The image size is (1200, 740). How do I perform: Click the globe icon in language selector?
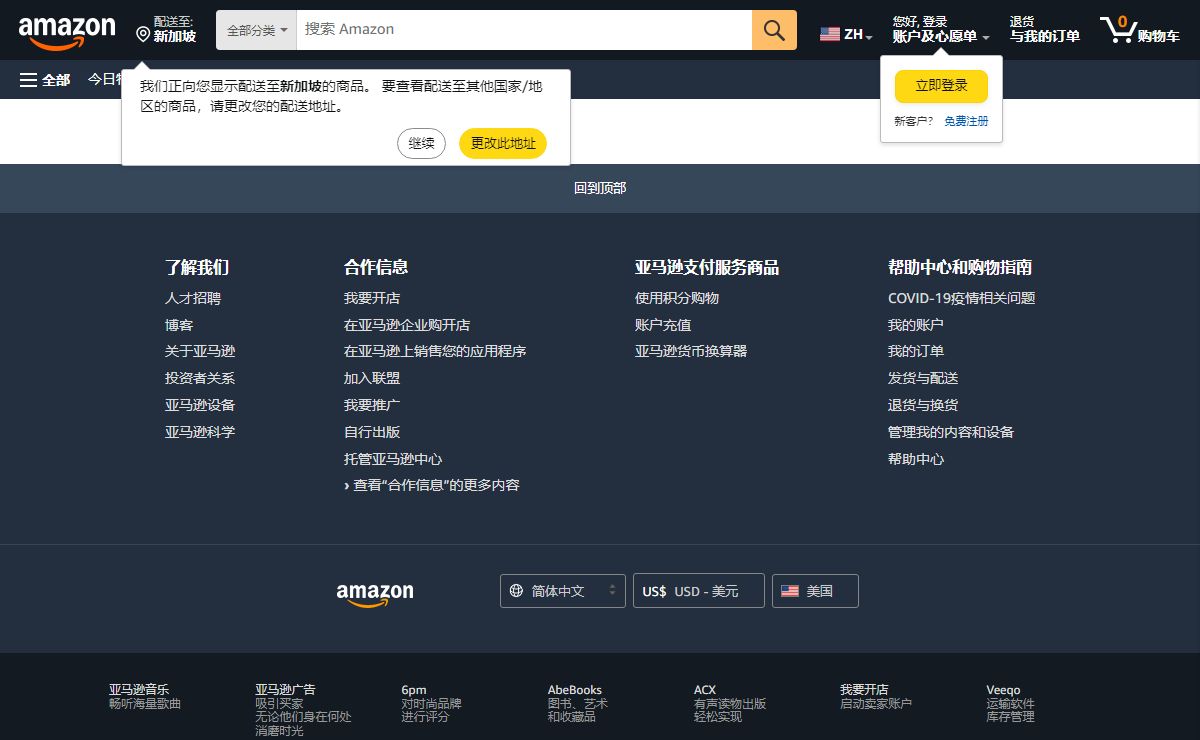click(516, 591)
